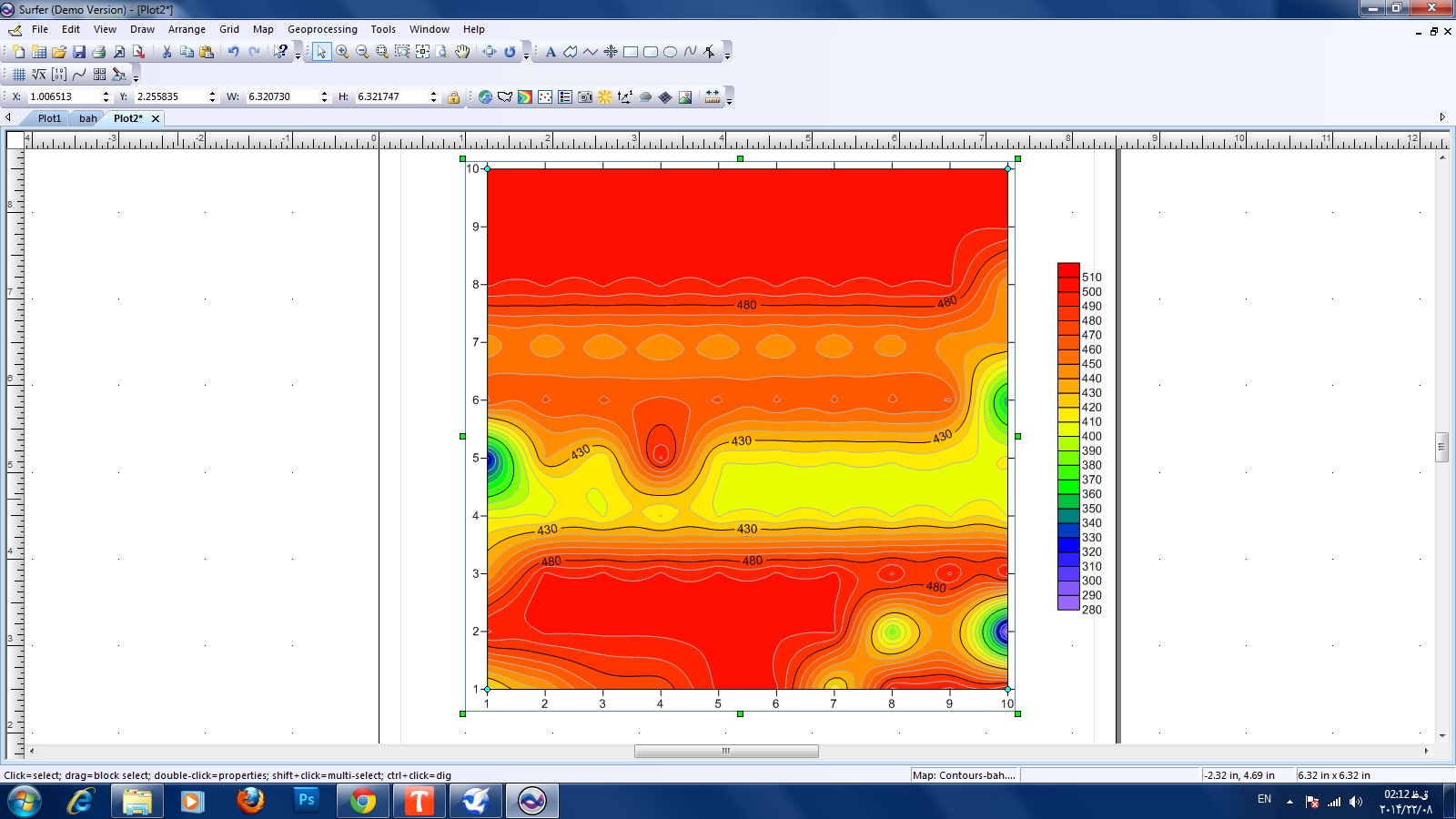Screen dimensions: 1456x819
Task: Expand the map toolbar overflow arrow
Action: pyautogui.click(x=729, y=100)
